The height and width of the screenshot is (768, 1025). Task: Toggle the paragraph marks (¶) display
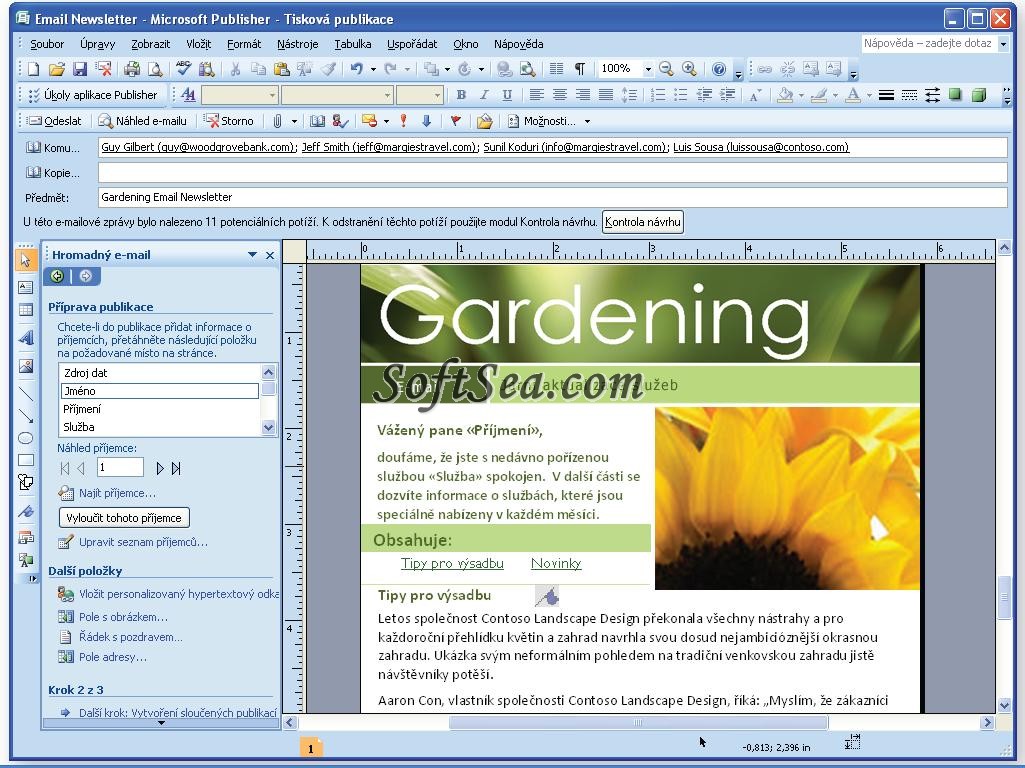[x=579, y=69]
